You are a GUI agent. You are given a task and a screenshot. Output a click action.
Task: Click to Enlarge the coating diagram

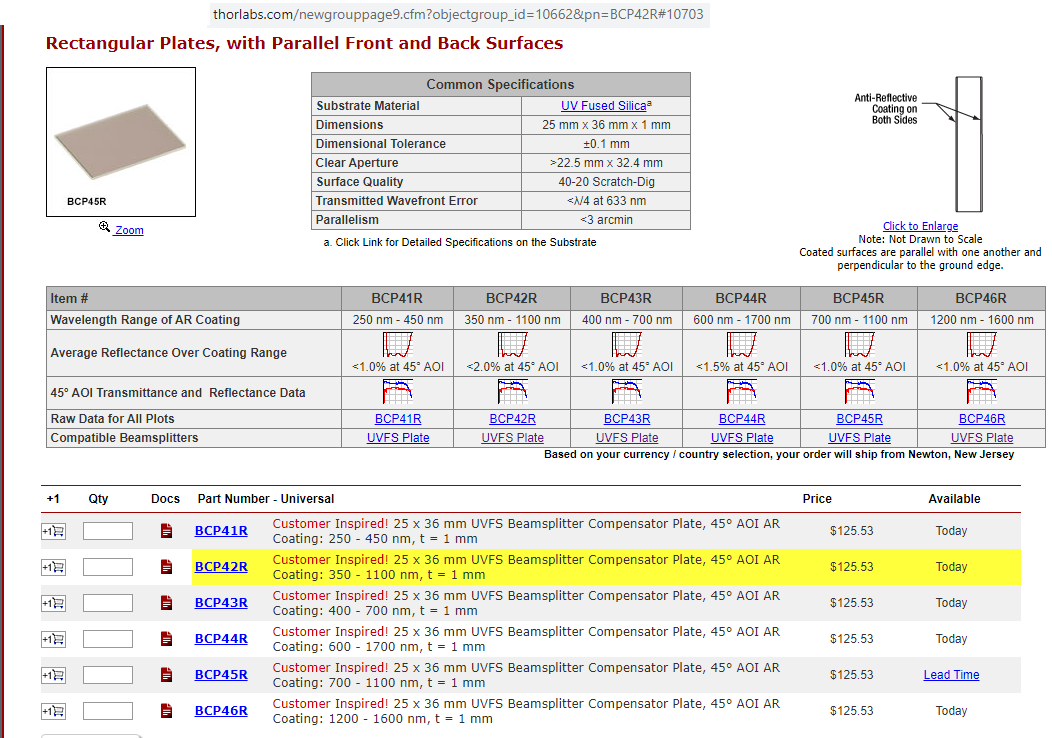(x=920, y=226)
